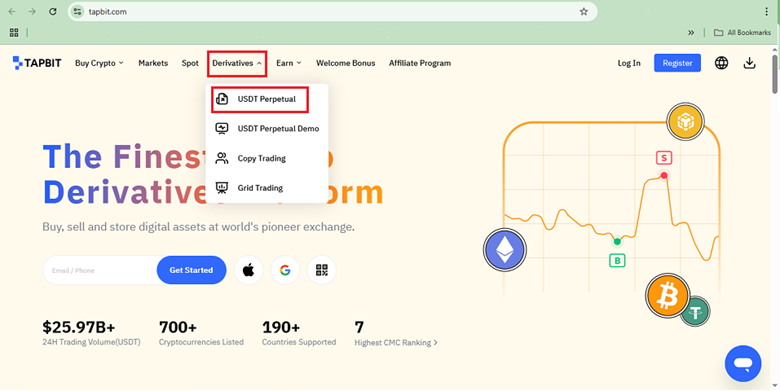The height and width of the screenshot is (391, 780).
Task: Click the S sell marker on the chart
Action: pyautogui.click(x=664, y=158)
